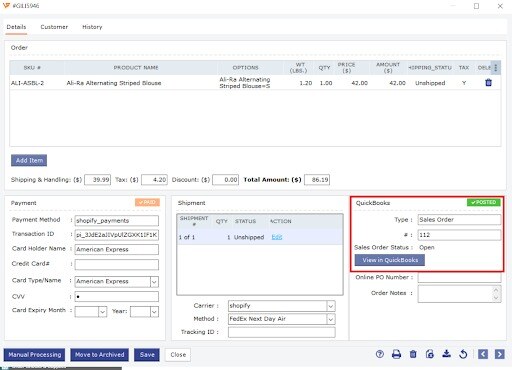The width and height of the screenshot is (512, 370).
Task: Open order grid column options menu
Action: pos(496,68)
